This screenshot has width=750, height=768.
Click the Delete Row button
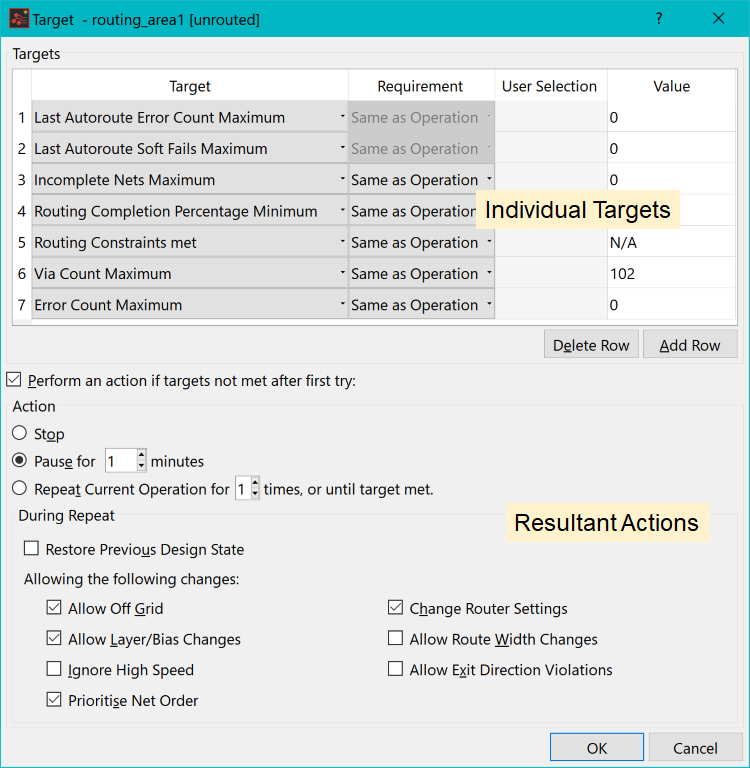point(591,344)
